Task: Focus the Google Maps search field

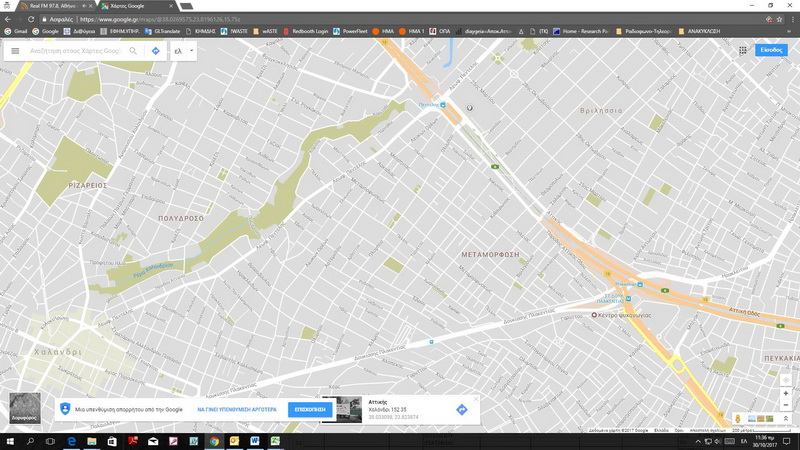Action: coord(76,51)
